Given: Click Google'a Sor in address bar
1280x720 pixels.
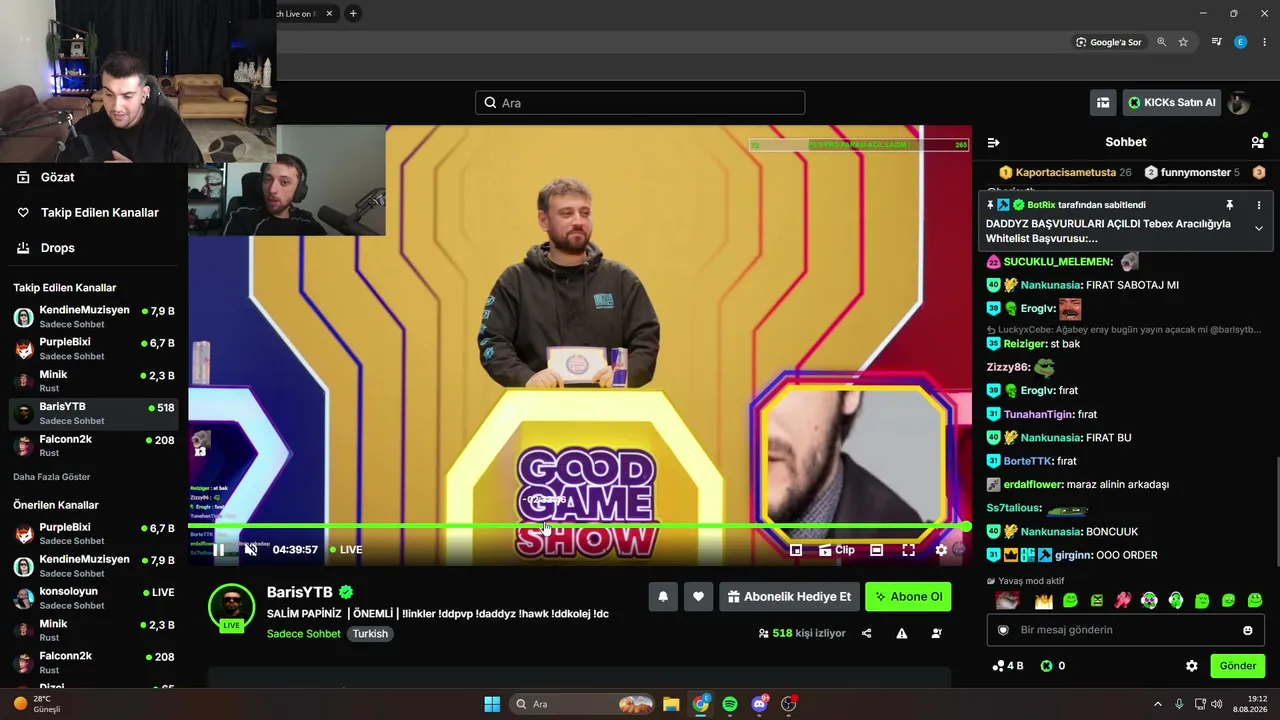Looking at the screenshot, I should click(x=1108, y=42).
